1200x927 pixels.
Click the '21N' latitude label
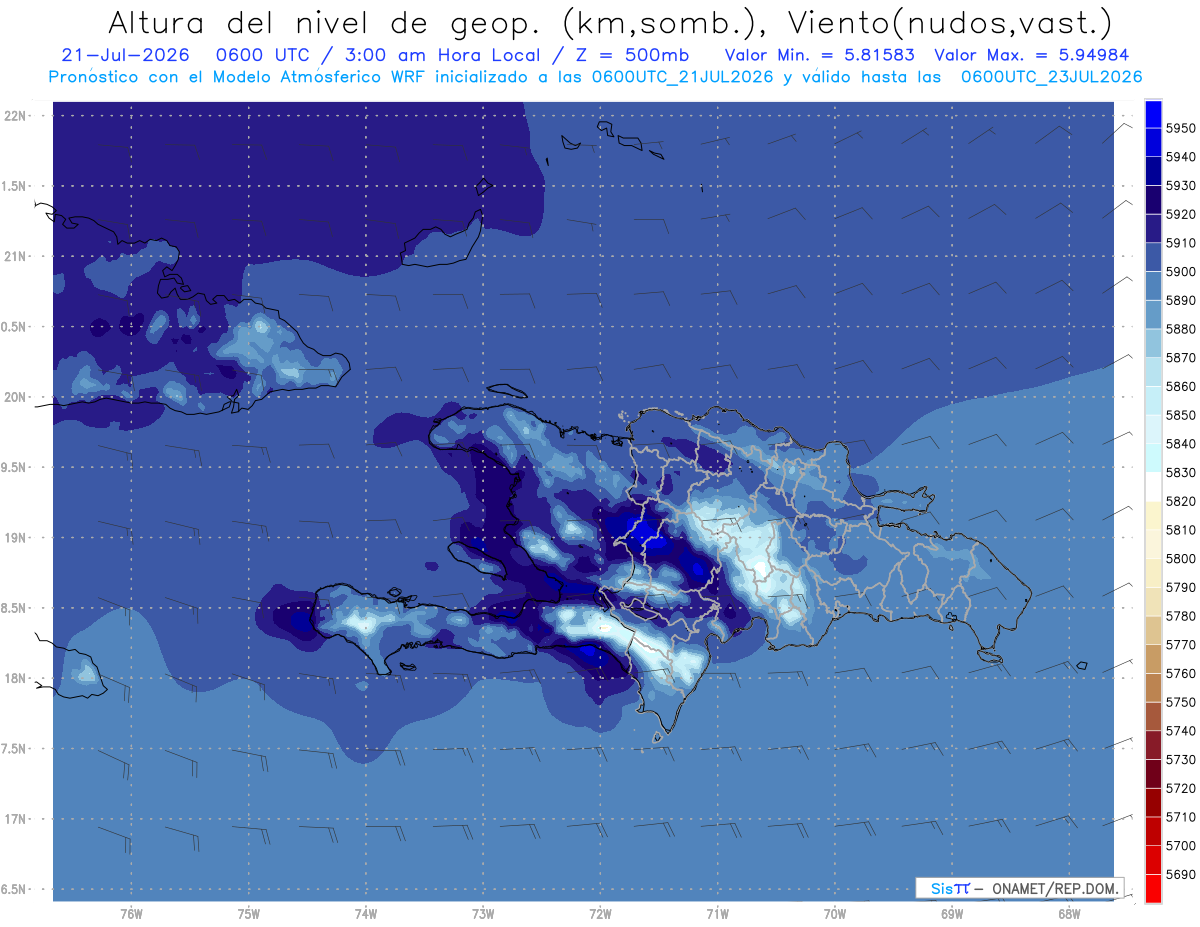tap(17, 256)
